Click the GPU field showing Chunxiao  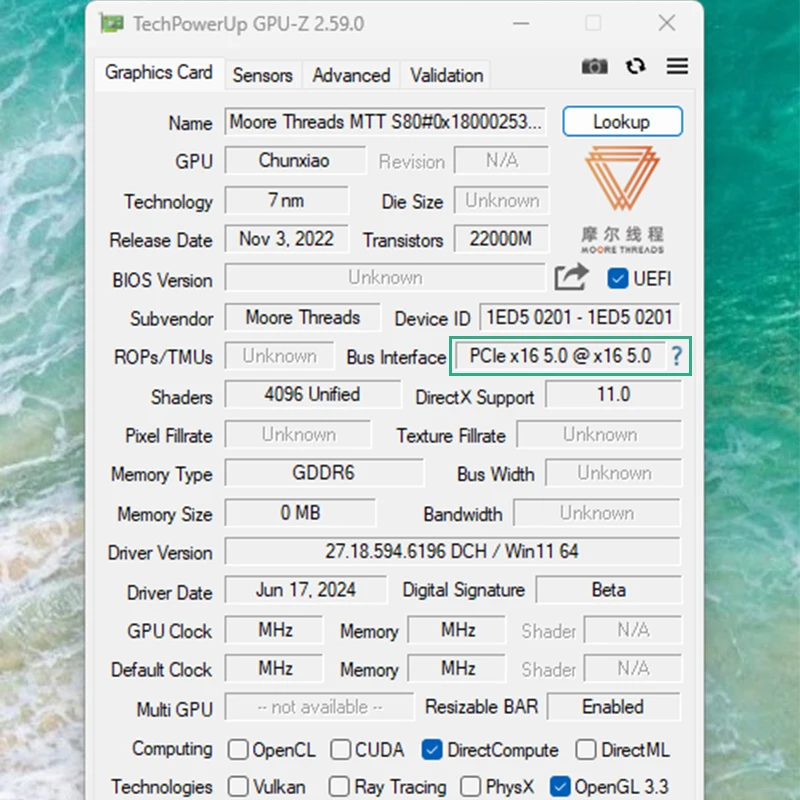tap(295, 160)
